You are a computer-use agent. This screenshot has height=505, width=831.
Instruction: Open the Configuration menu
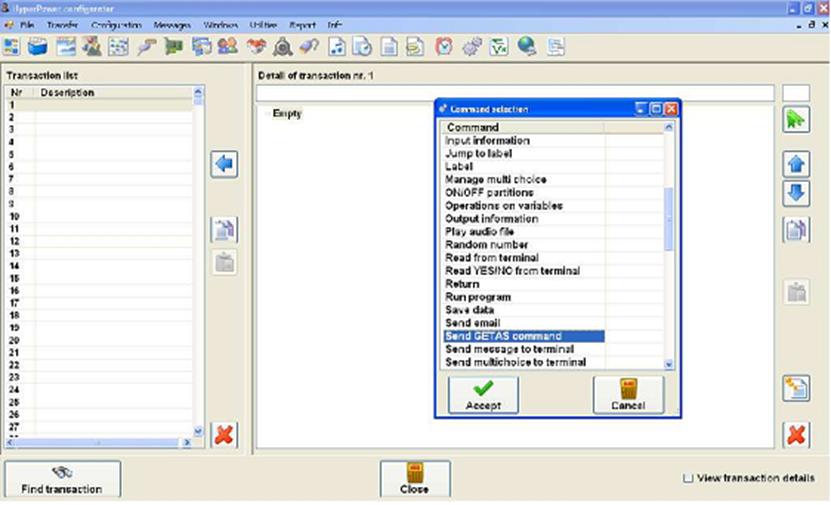pyautogui.click(x=116, y=24)
